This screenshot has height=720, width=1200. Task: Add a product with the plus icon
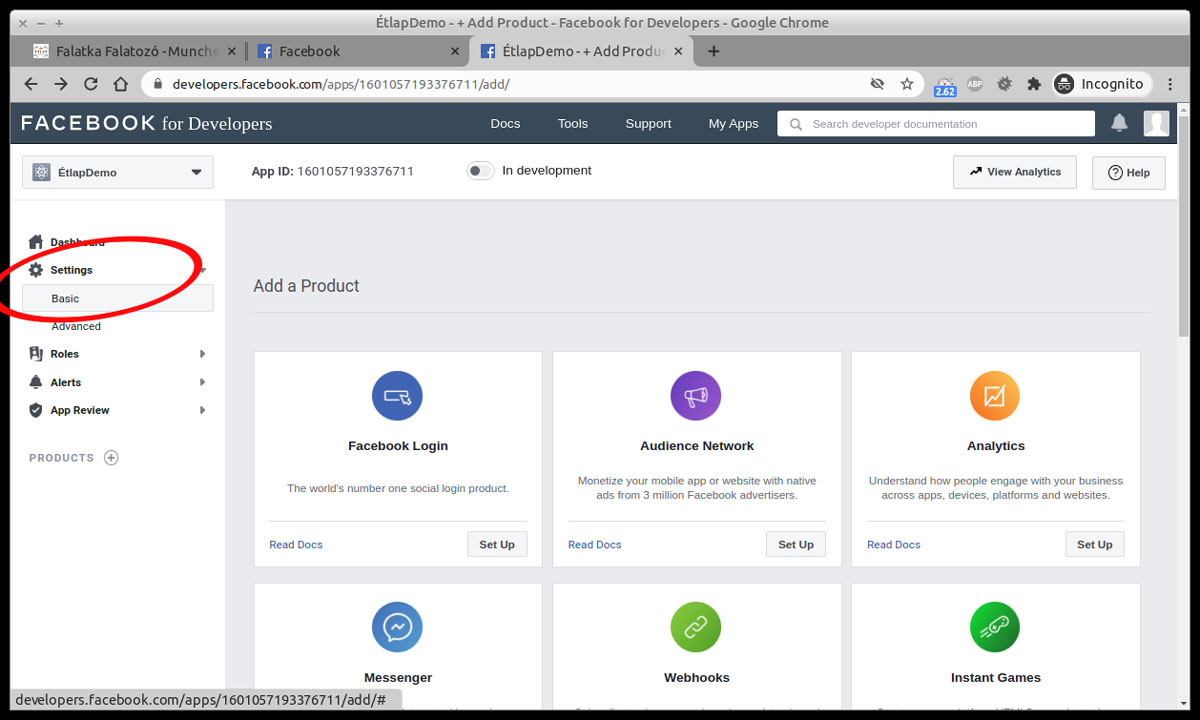111,458
